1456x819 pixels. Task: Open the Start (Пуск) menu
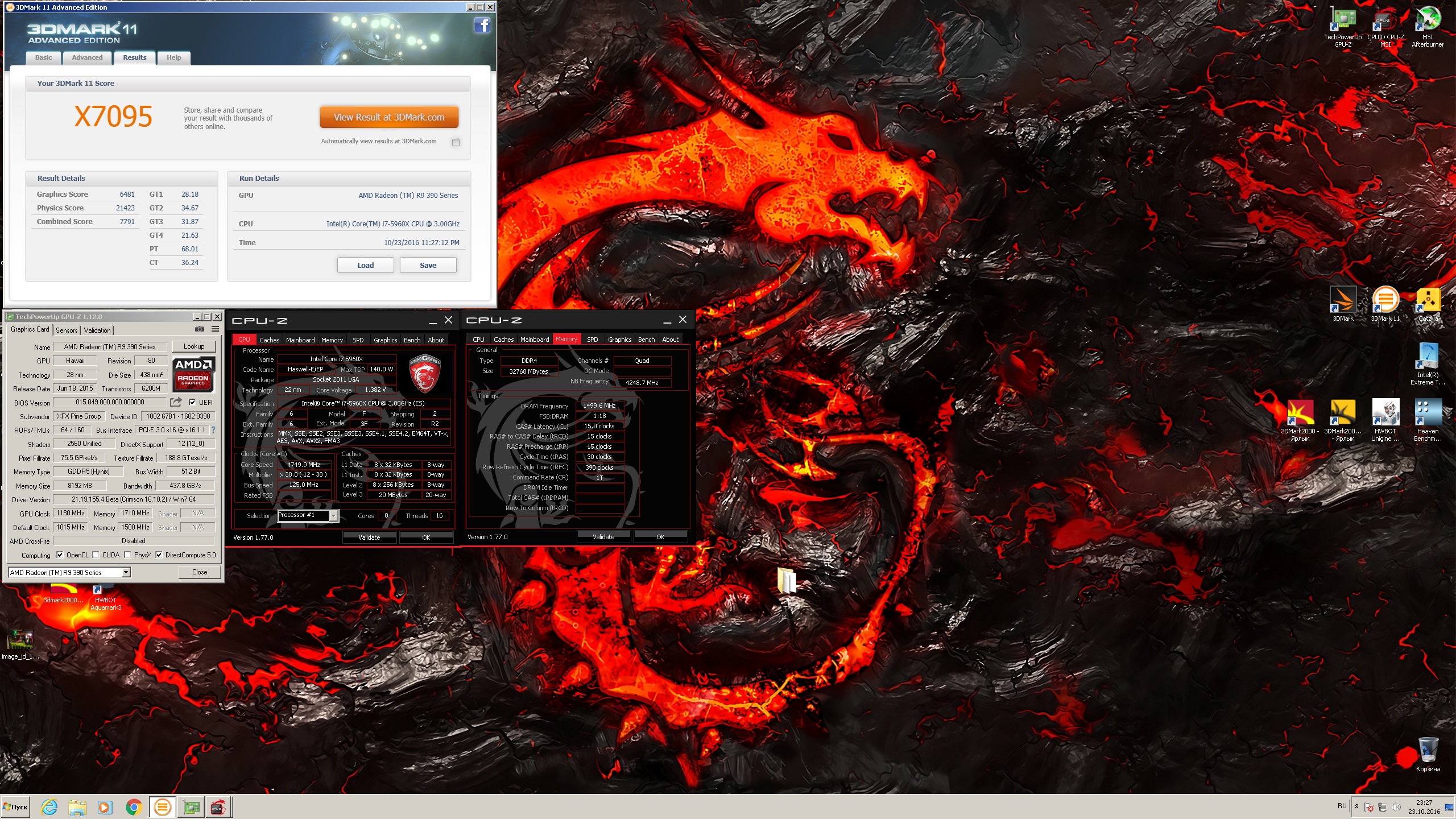15,806
